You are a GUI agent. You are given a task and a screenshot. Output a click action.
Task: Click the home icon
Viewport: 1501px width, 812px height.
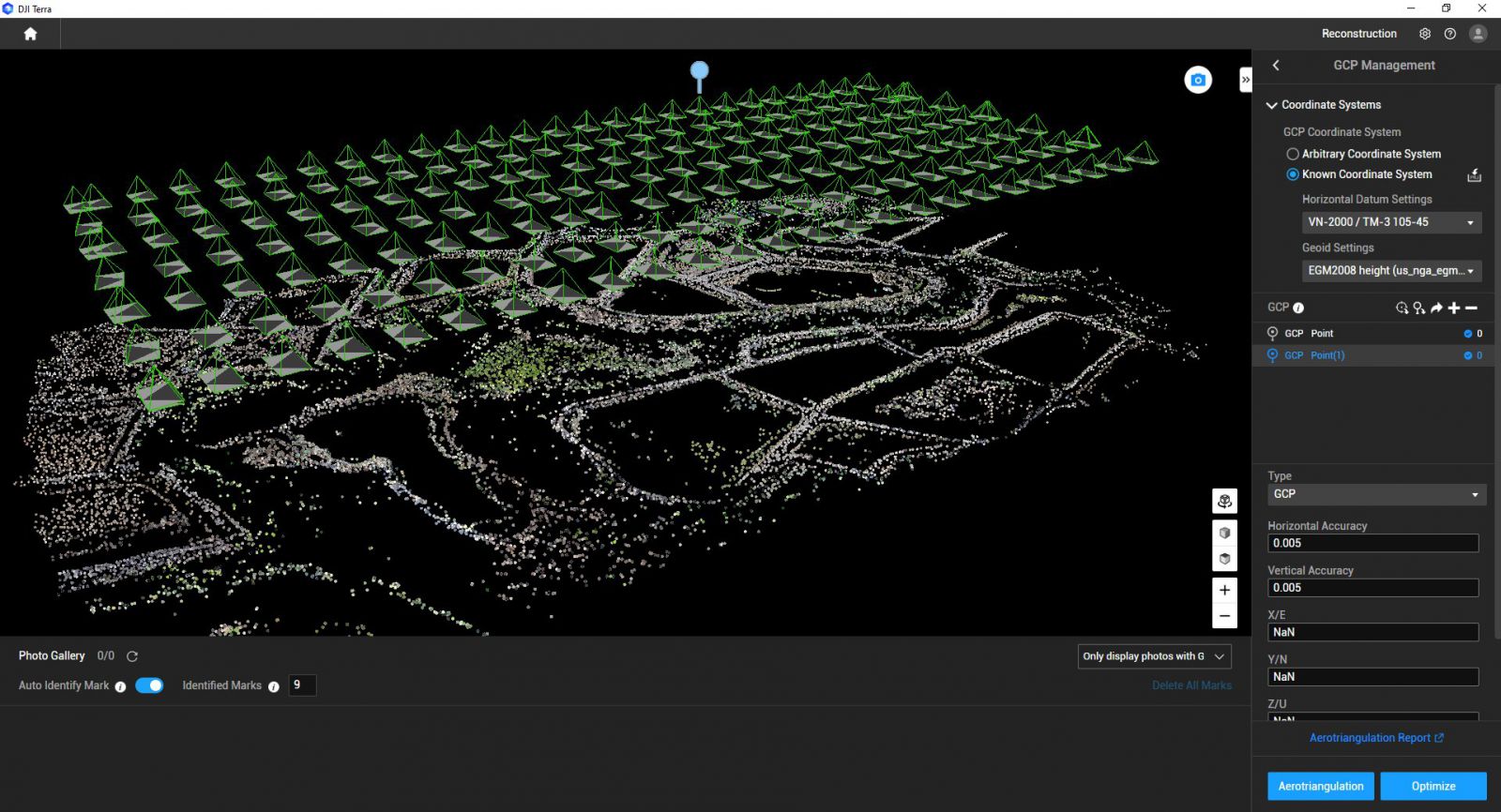pyautogui.click(x=30, y=34)
